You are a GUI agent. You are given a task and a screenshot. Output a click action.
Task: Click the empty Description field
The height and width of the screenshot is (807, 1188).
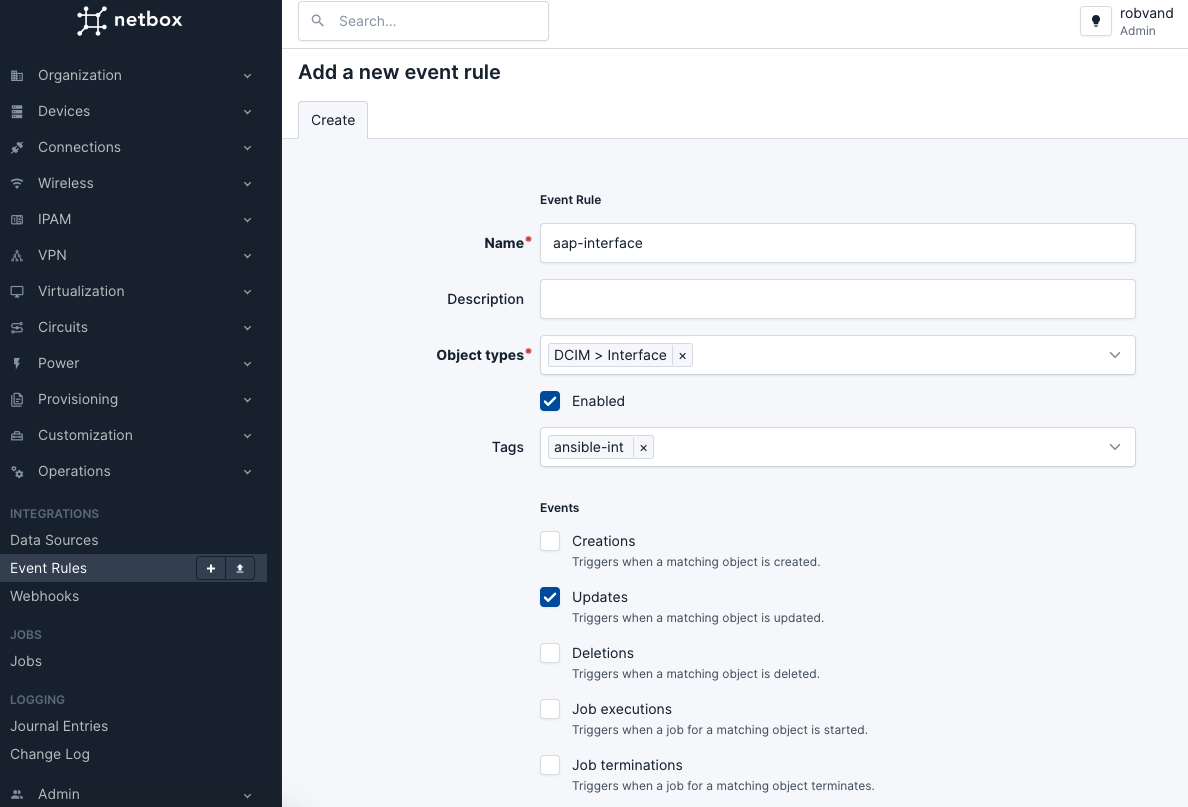point(837,299)
